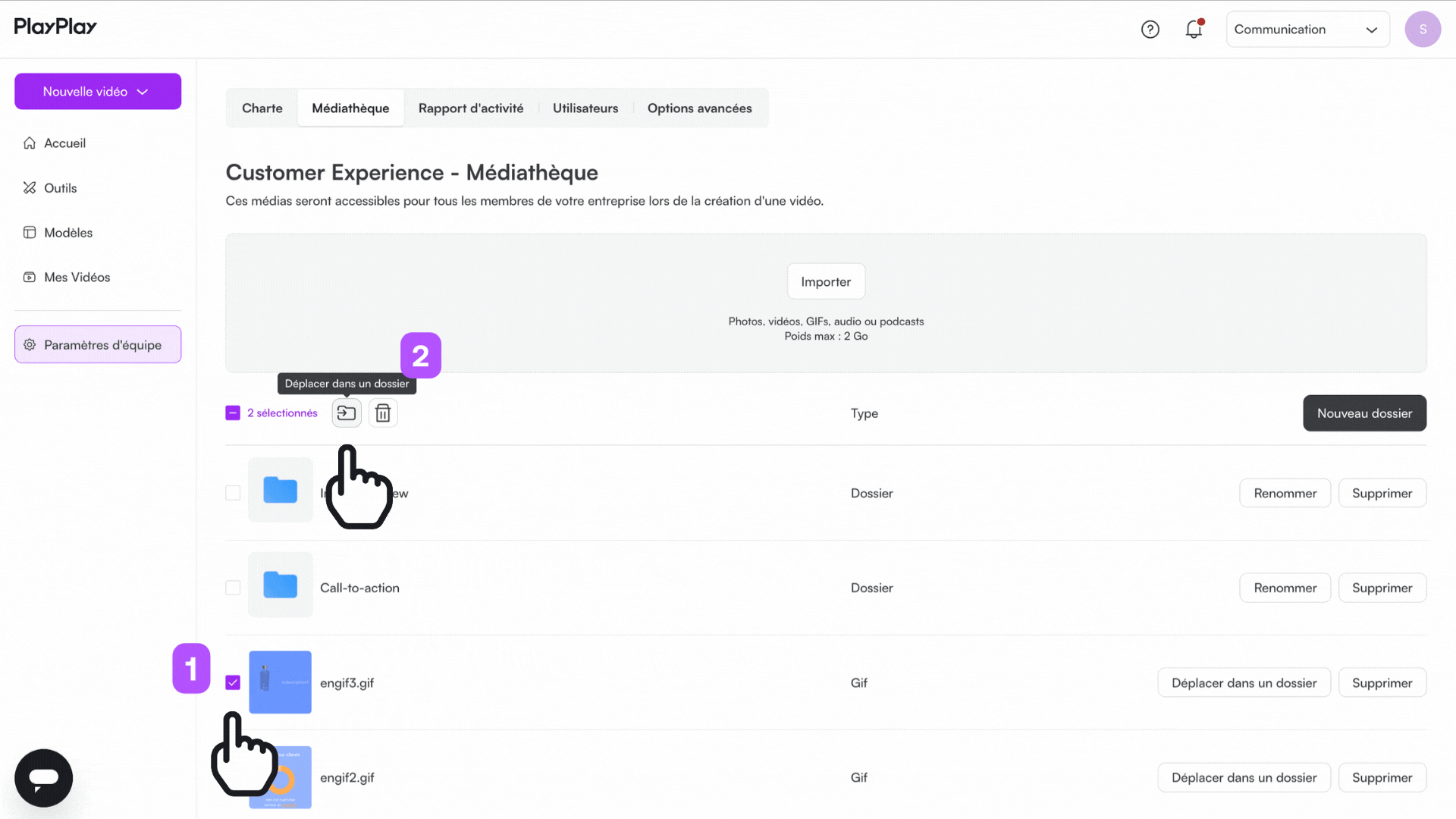
Task: Click Supprimer for engif3.gif
Action: (1382, 682)
